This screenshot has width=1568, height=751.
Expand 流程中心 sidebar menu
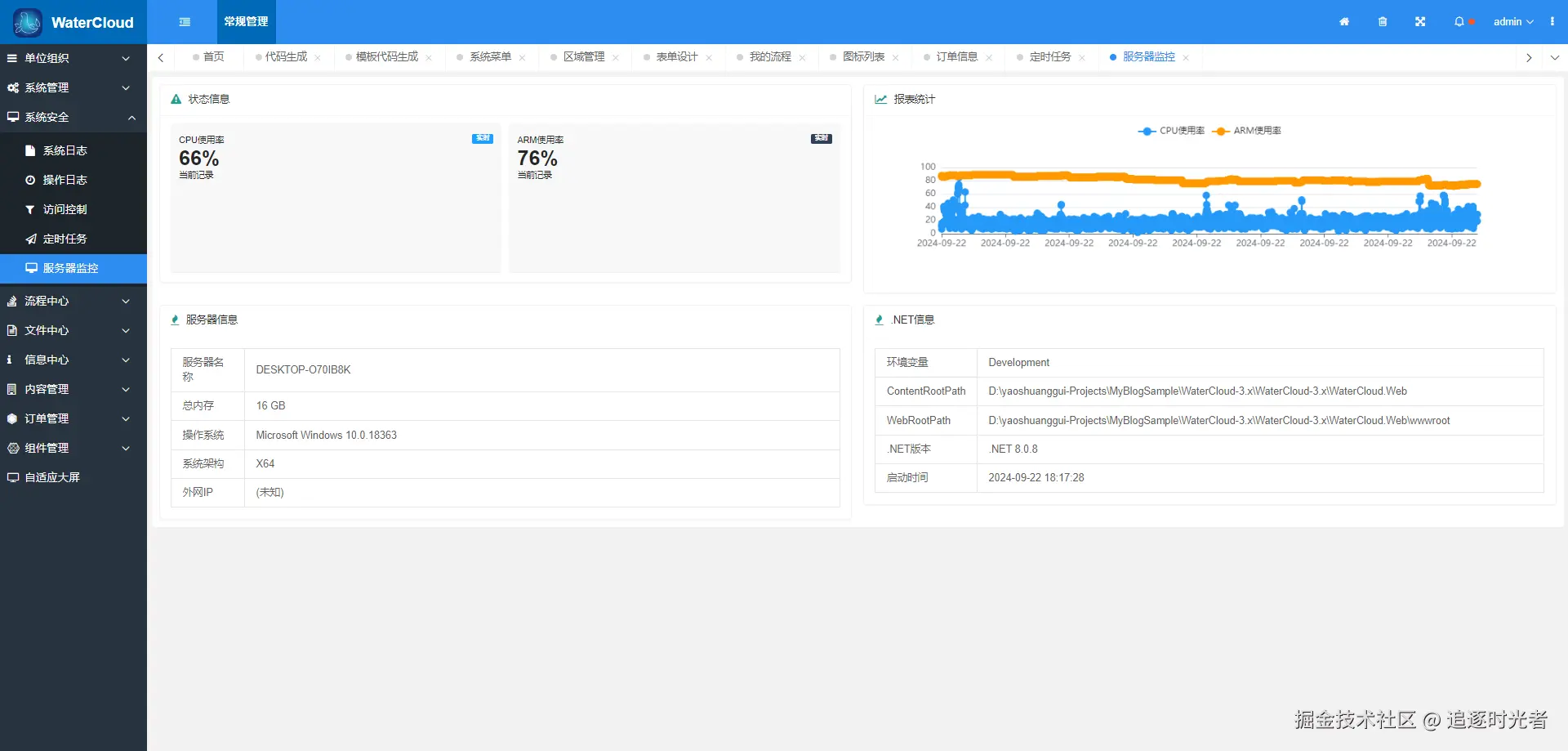click(x=73, y=301)
